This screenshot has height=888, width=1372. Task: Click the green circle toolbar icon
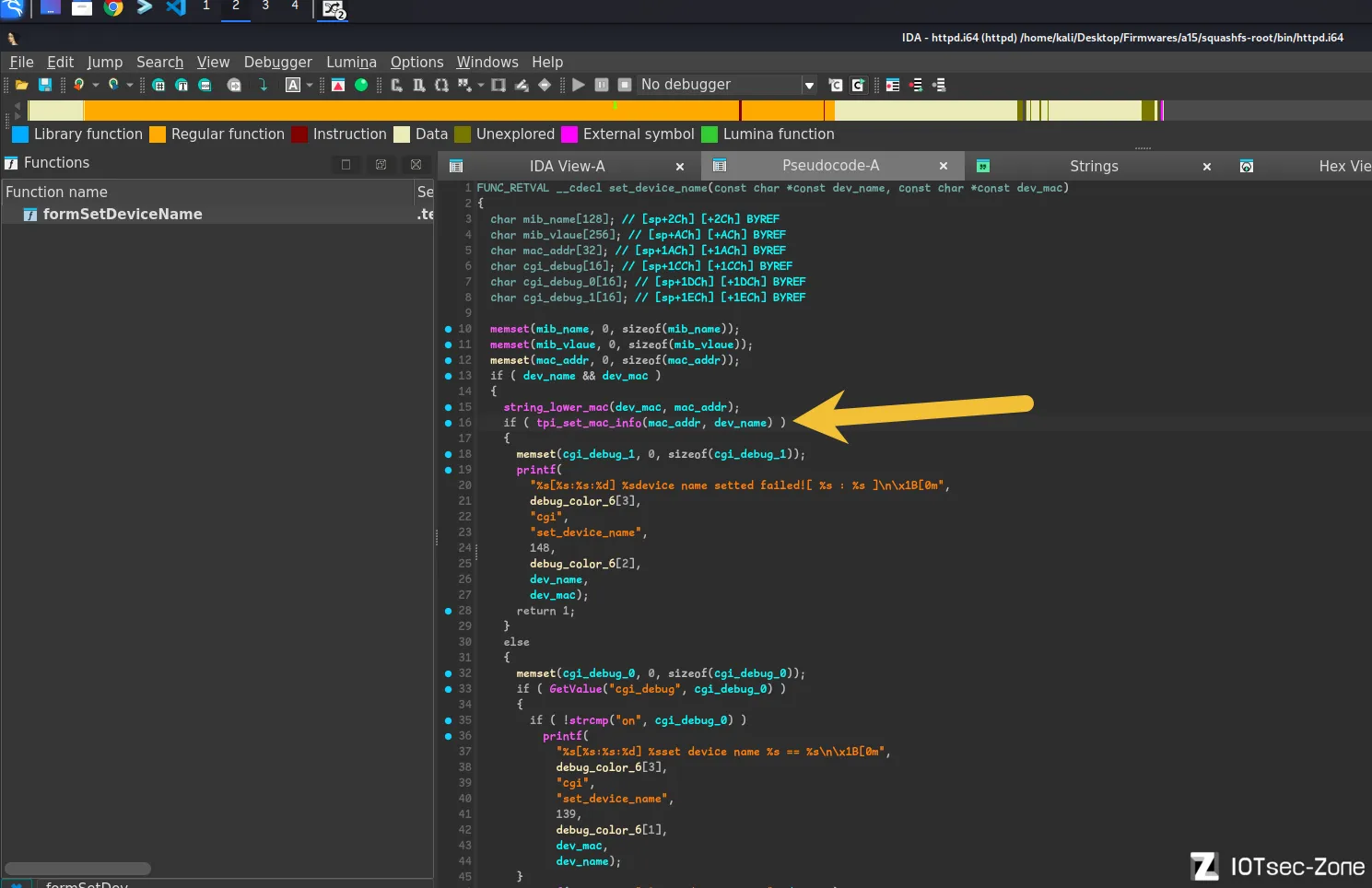pyautogui.click(x=361, y=85)
